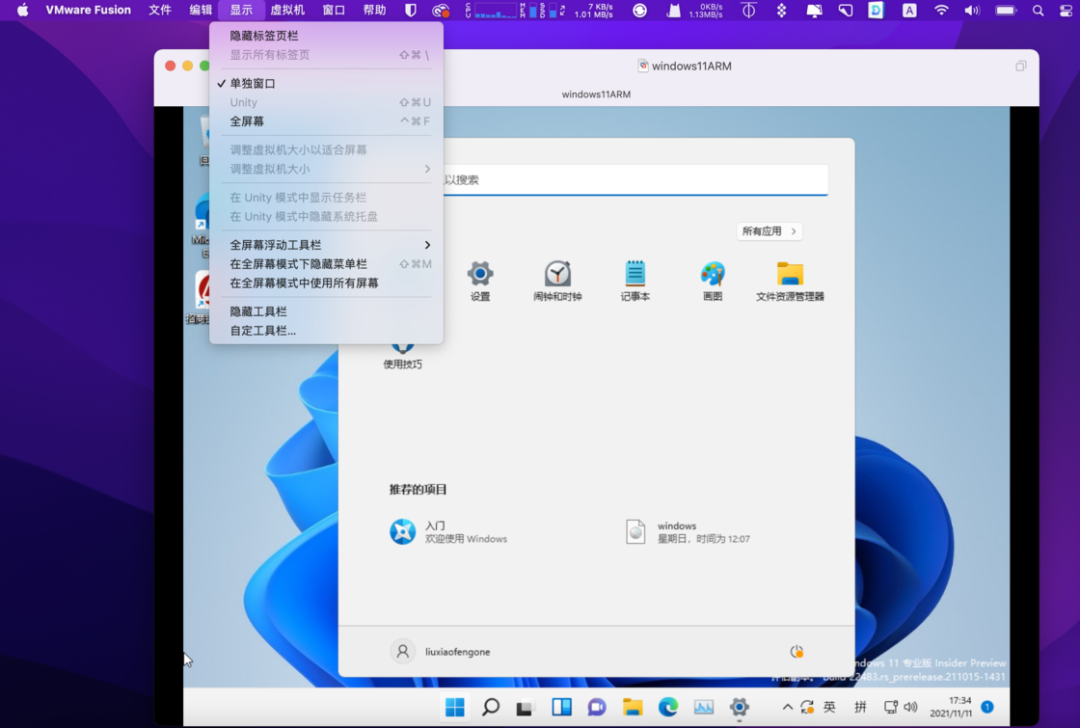Open the liuxiaofengone user account button

(x=440, y=652)
